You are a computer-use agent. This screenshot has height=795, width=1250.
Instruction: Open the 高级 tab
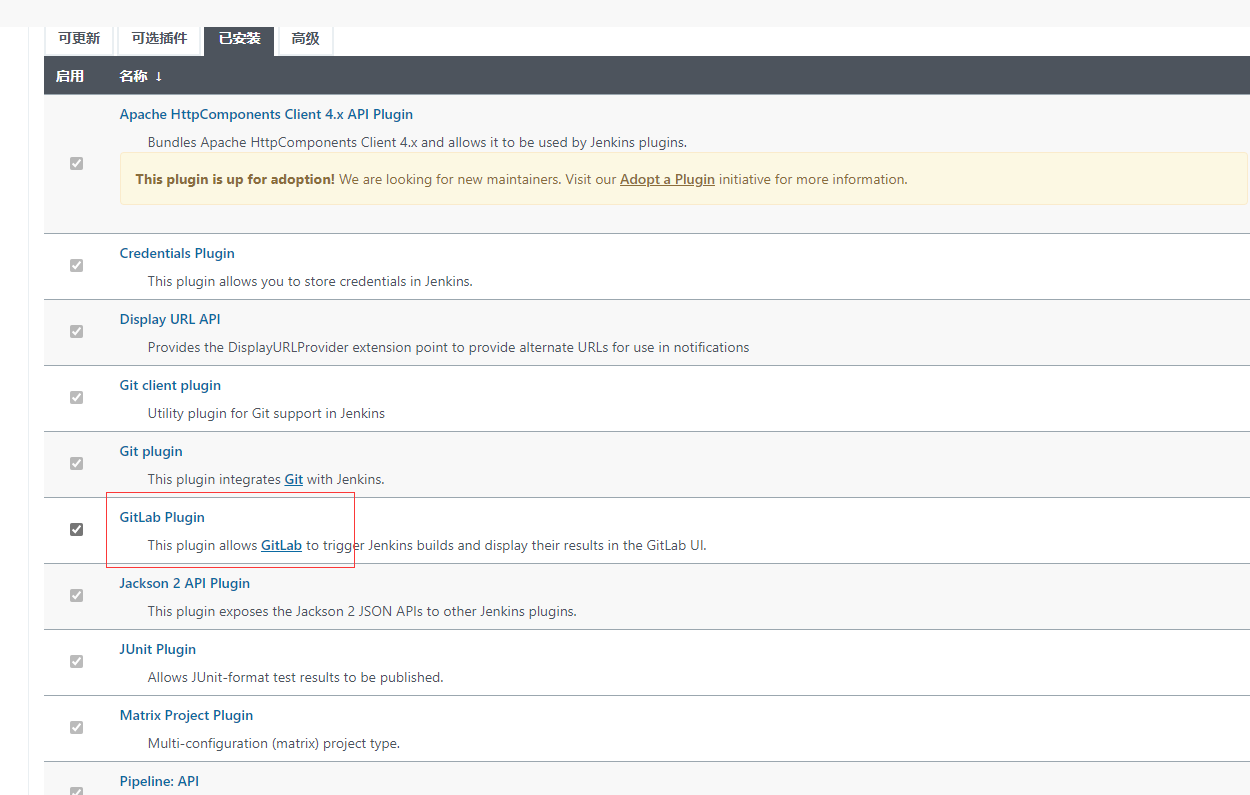305,39
